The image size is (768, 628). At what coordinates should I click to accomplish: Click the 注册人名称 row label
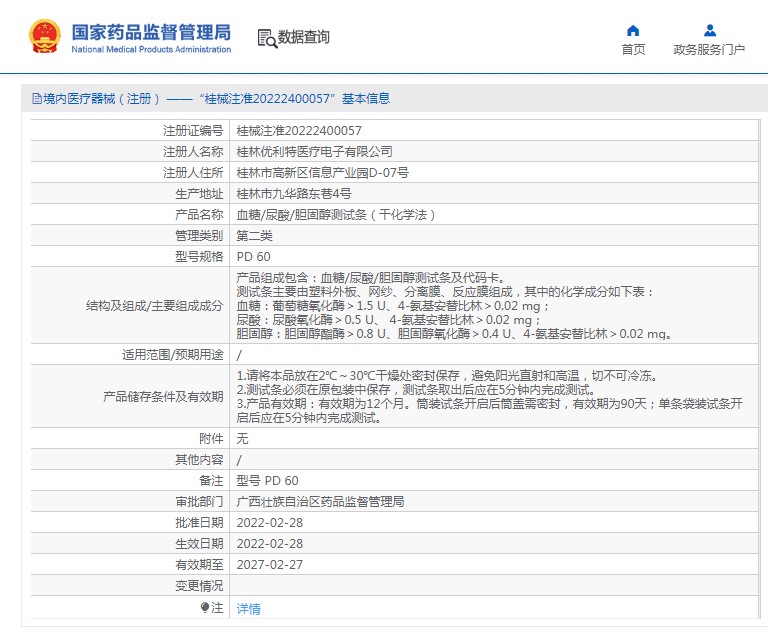(193, 152)
